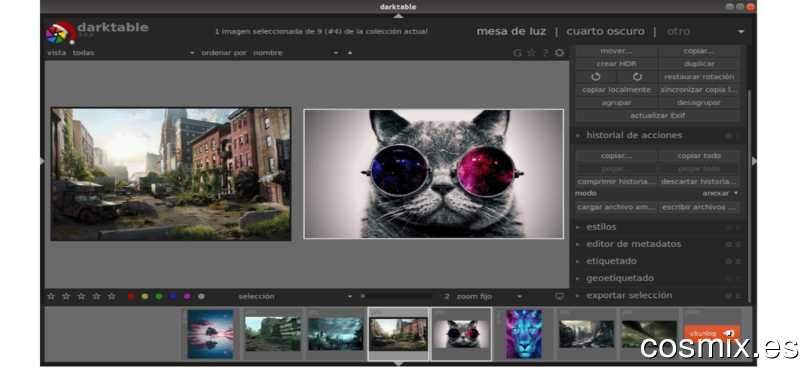Toggle the red color label

131,297
